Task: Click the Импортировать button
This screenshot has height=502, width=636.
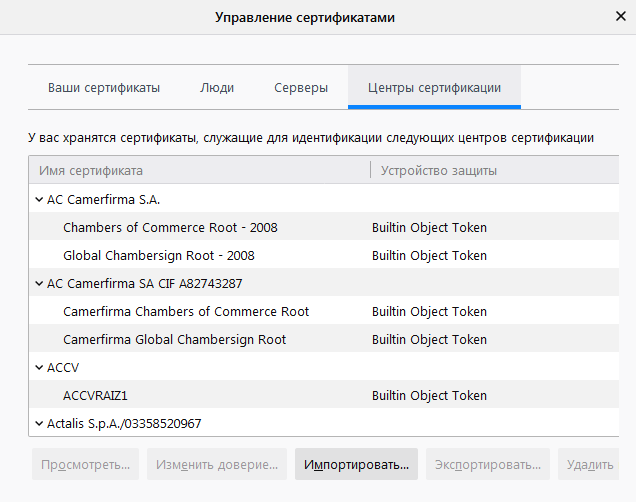Action: (x=356, y=465)
